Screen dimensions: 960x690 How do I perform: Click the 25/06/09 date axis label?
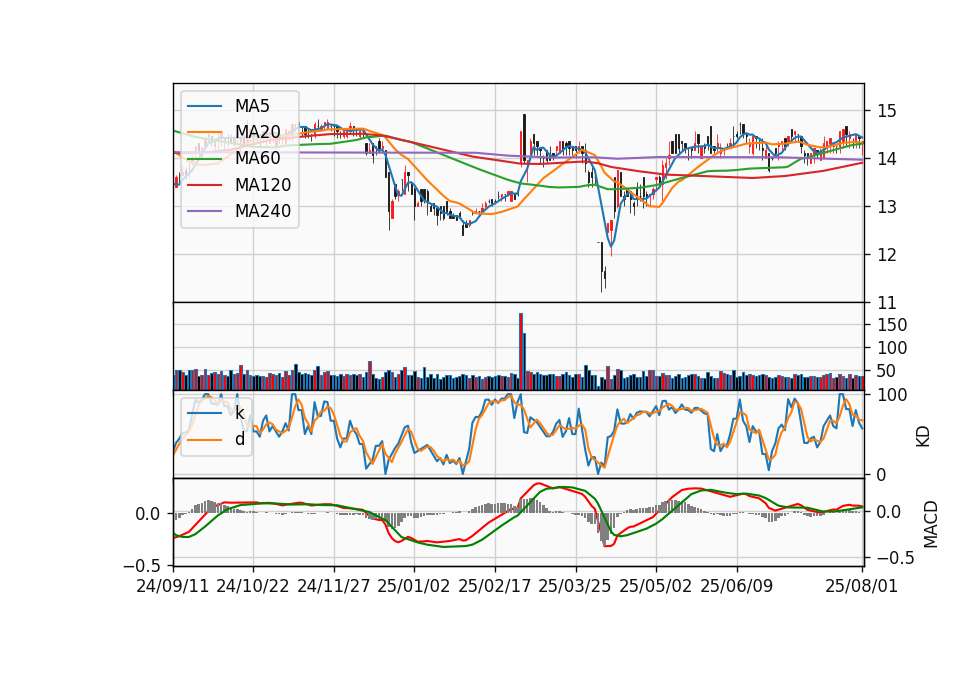tap(736, 586)
